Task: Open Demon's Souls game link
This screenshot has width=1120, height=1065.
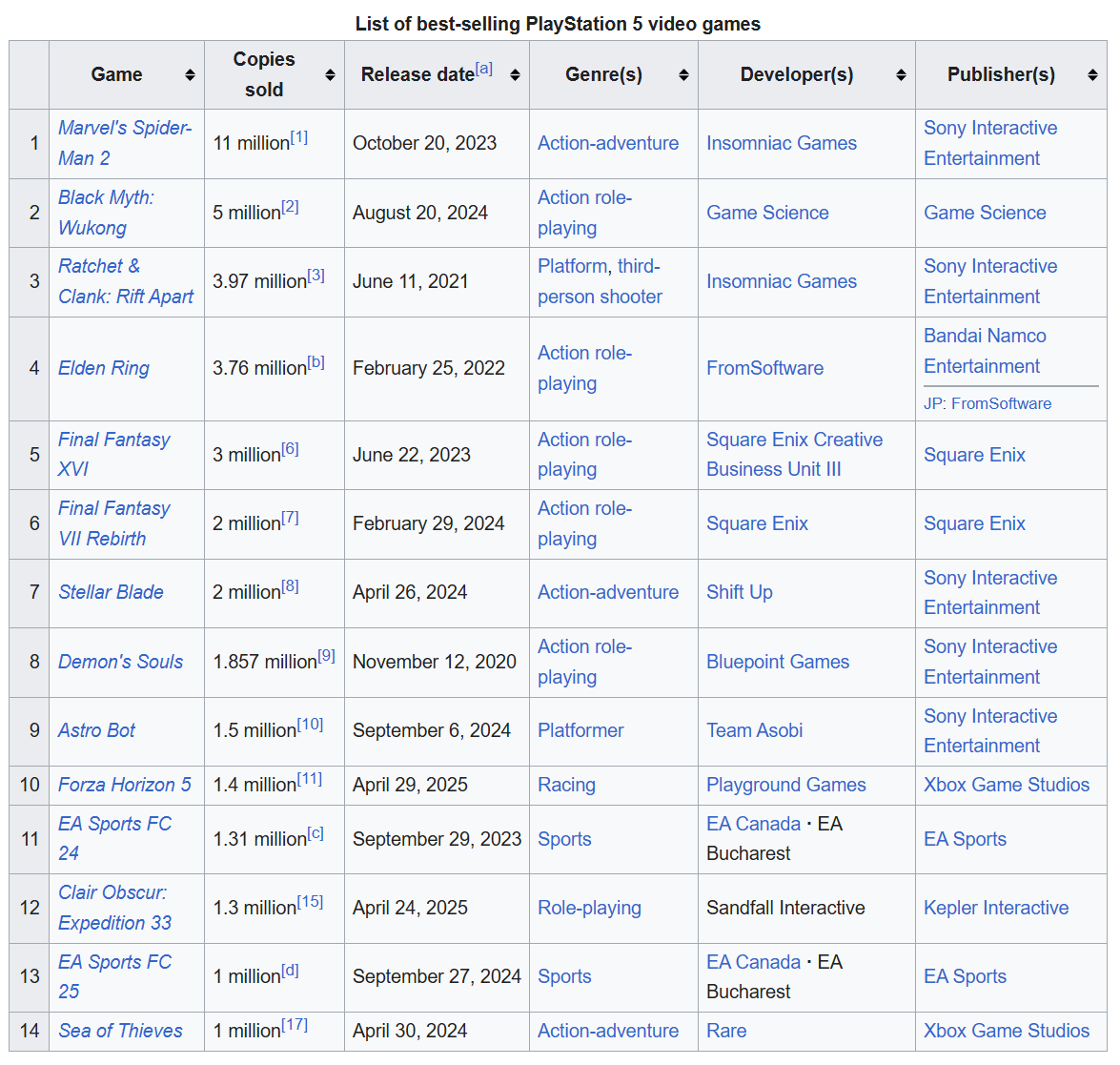Action: 121,662
